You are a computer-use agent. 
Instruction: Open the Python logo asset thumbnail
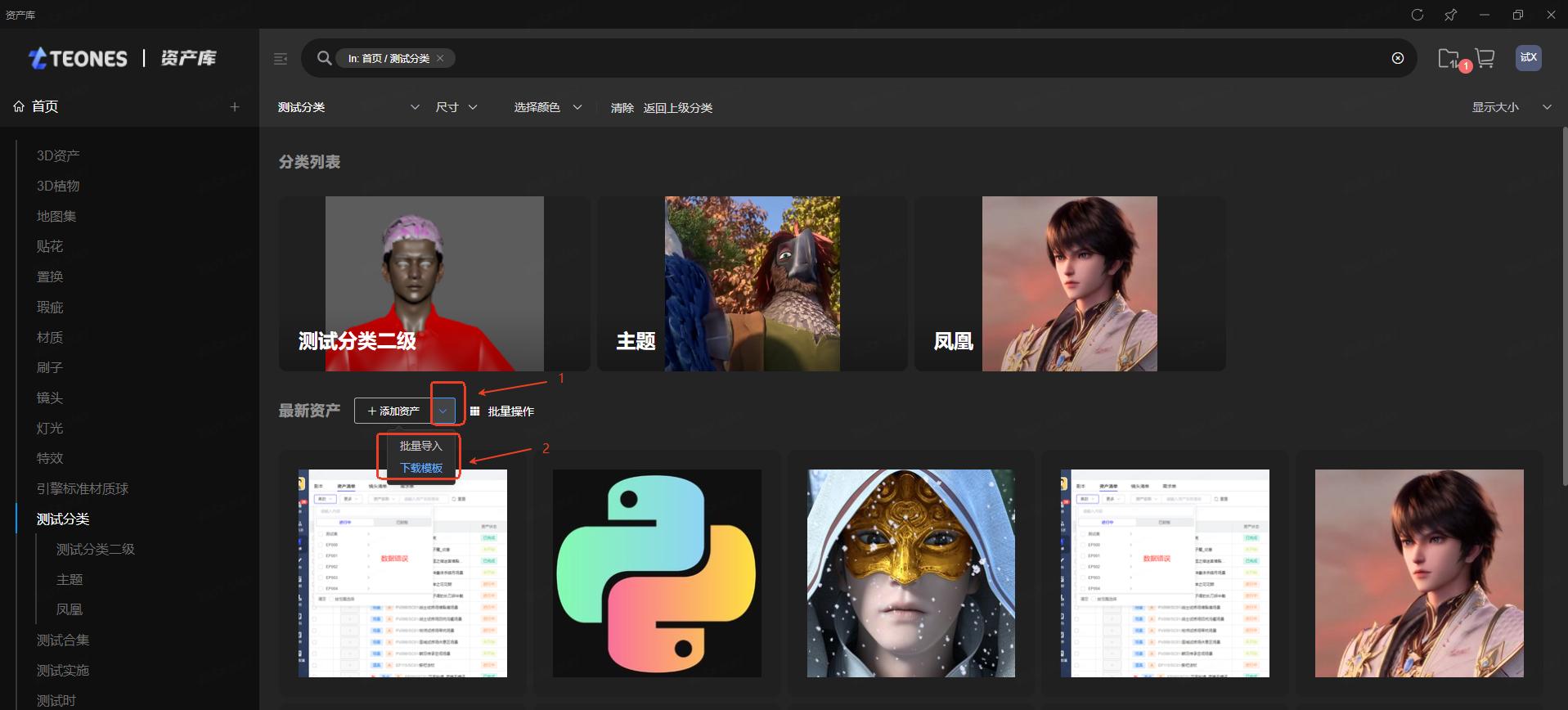click(x=657, y=573)
